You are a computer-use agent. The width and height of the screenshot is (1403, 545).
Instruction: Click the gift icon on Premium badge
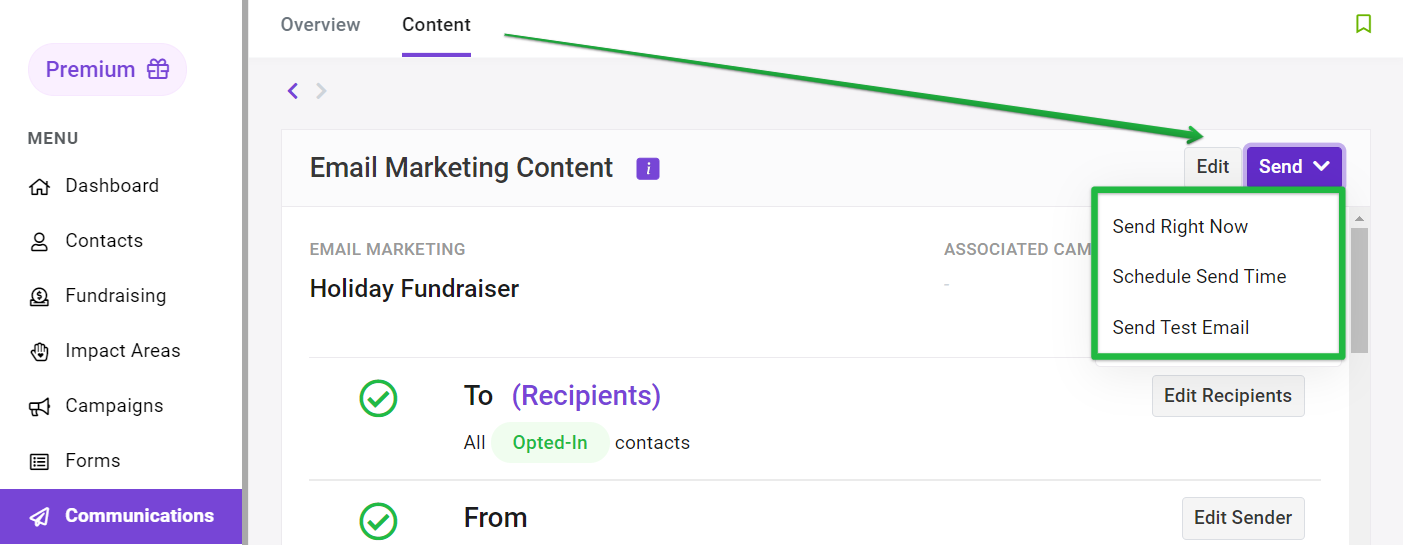(158, 69)
